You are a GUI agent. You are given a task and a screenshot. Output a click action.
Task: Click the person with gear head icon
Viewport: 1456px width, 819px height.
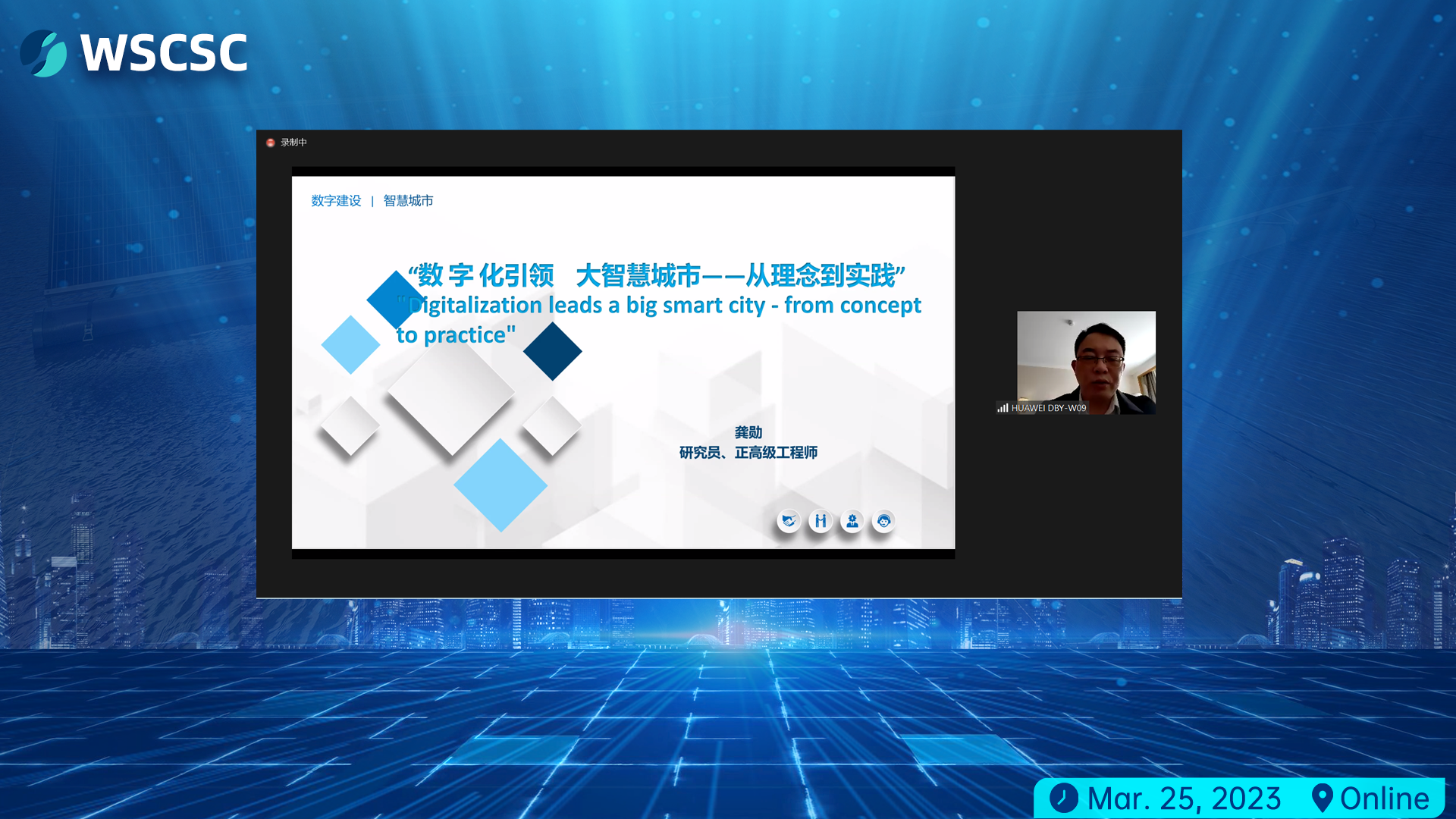point(852,521)
